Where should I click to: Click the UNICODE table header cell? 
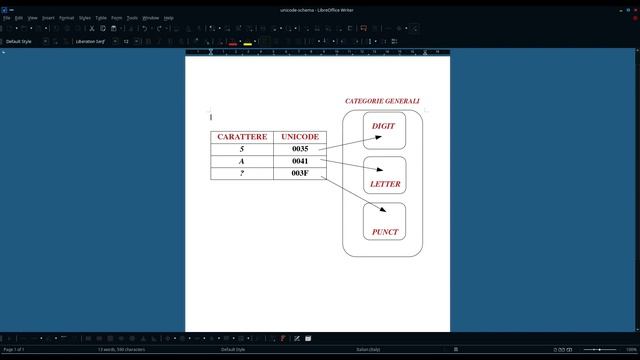pyautogui.click(x=300, y=137)
